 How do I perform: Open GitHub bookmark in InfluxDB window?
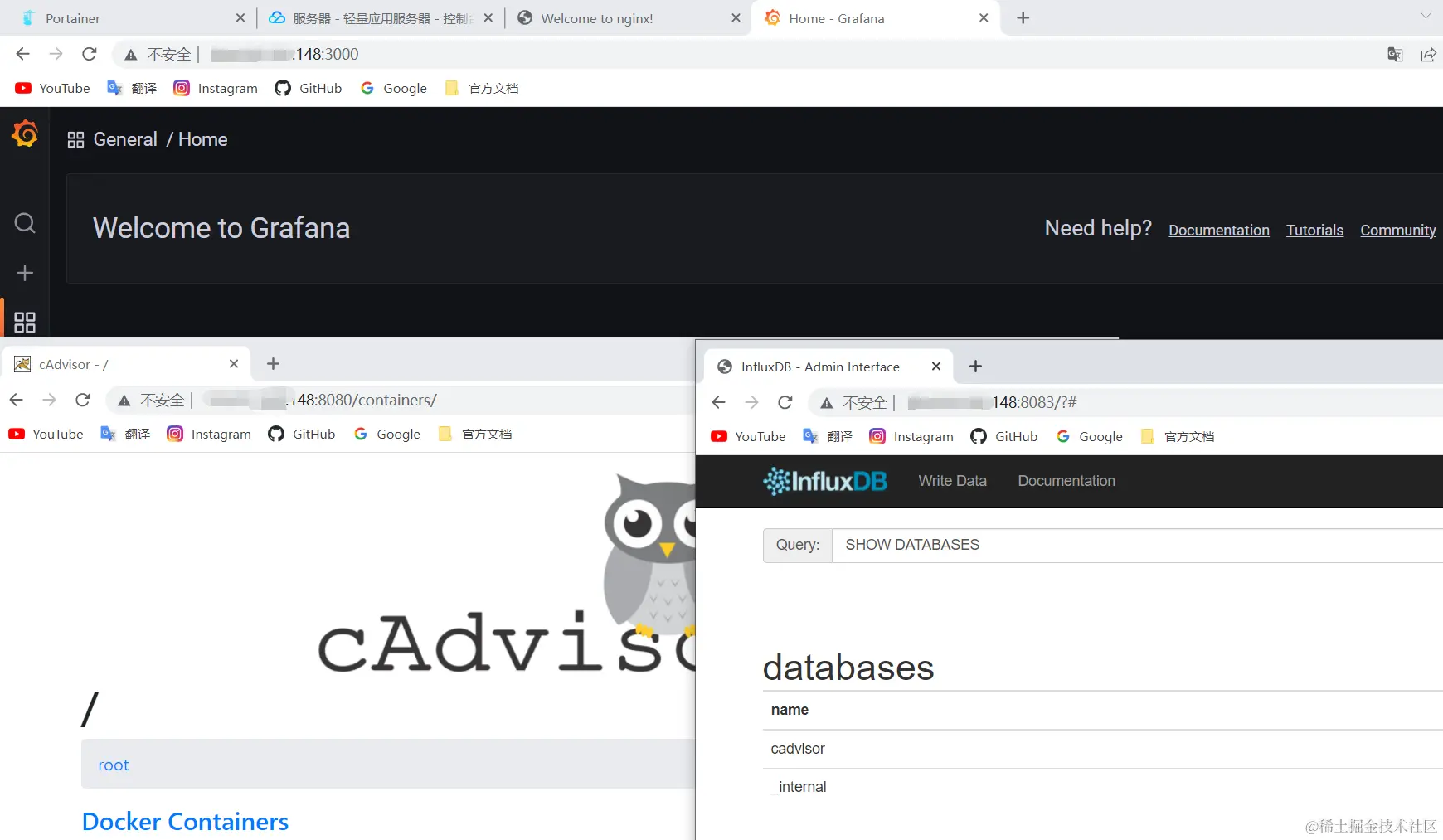click(x=1004, y=436)
